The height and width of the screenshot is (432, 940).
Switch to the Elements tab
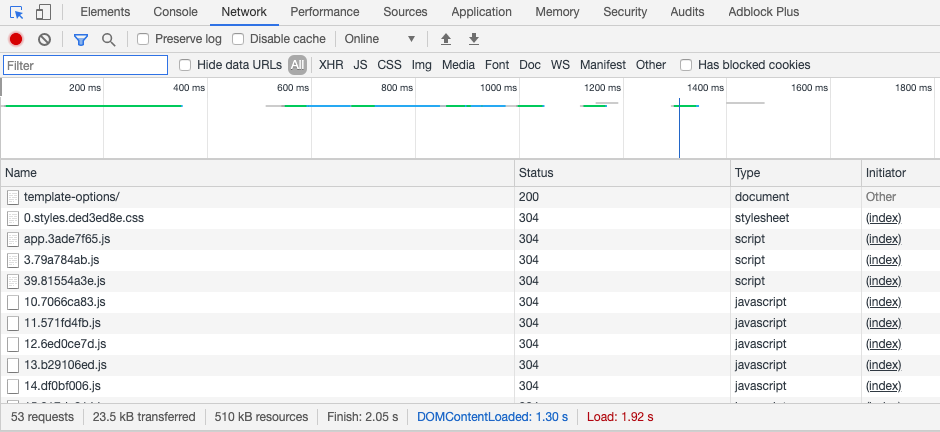click(105, 12)
